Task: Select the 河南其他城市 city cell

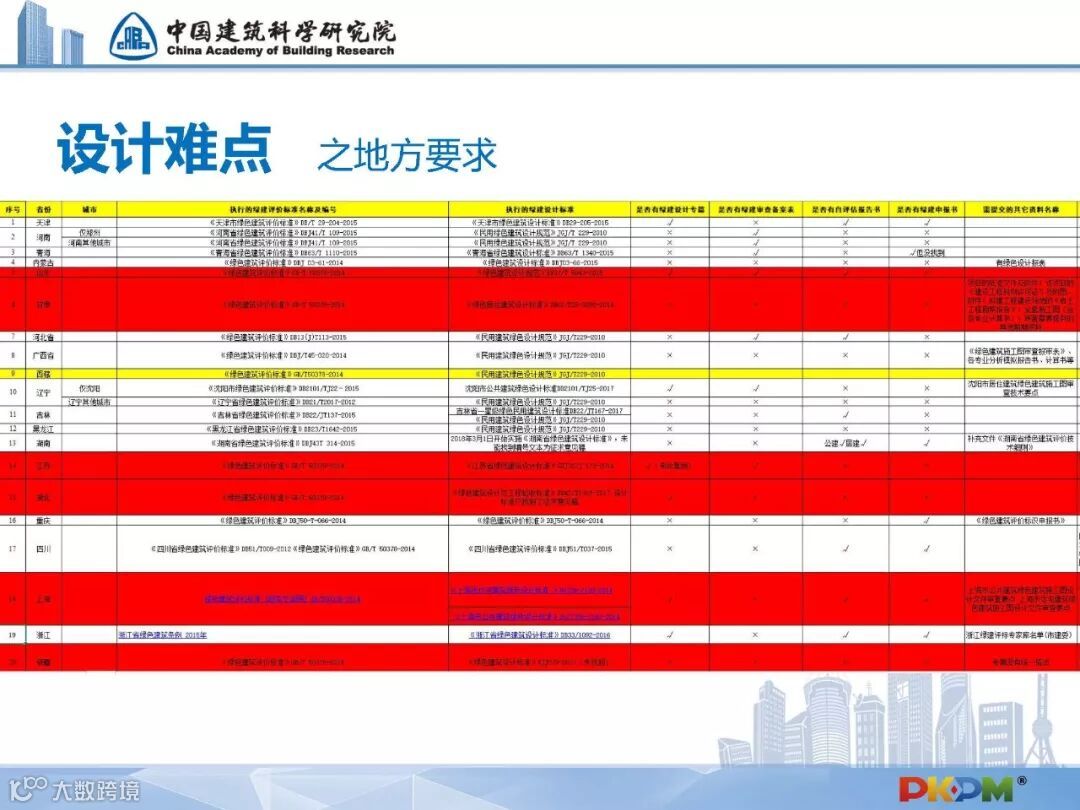Action: point(90,242)
